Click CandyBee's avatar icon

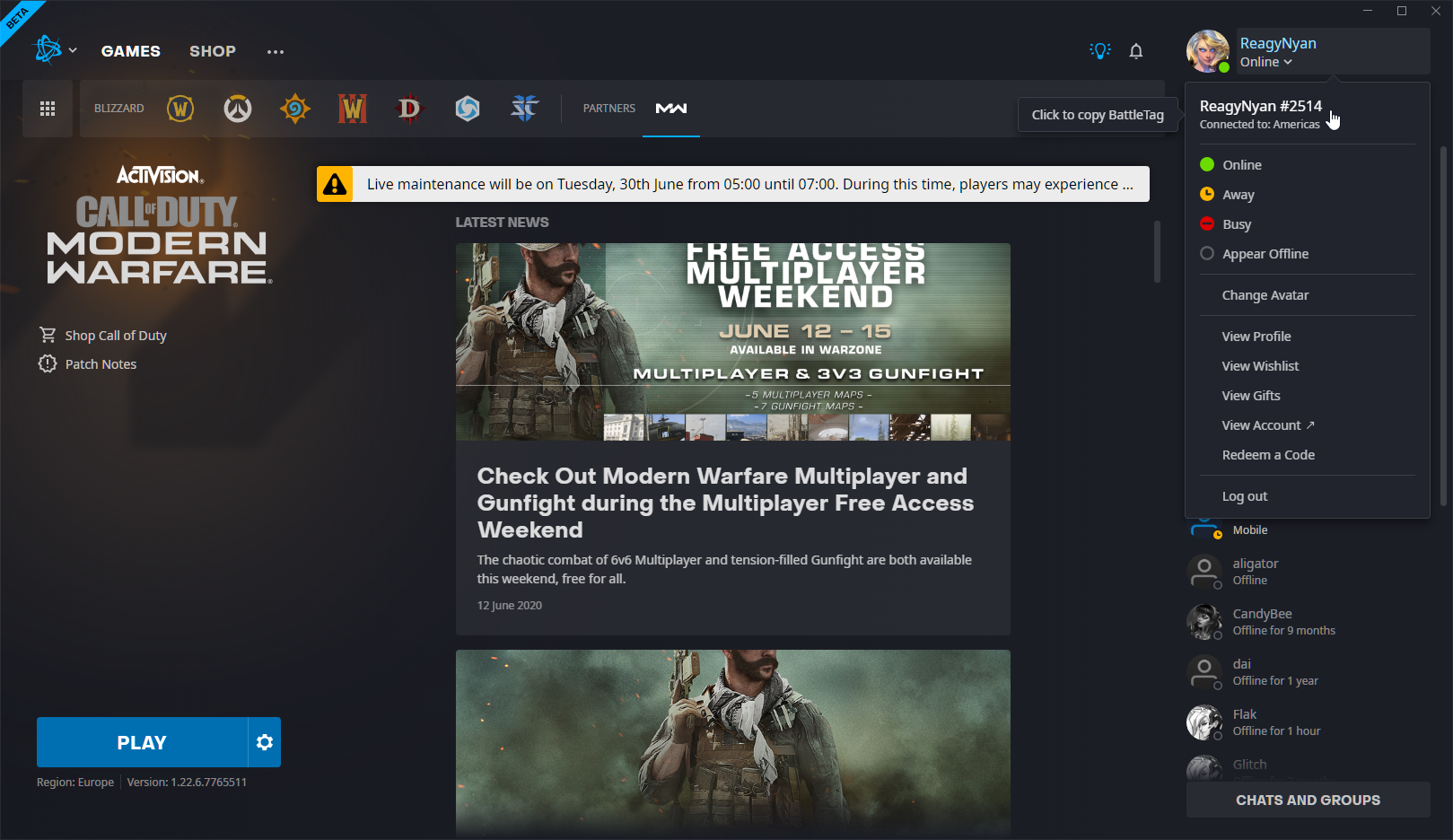point(1204,622)
